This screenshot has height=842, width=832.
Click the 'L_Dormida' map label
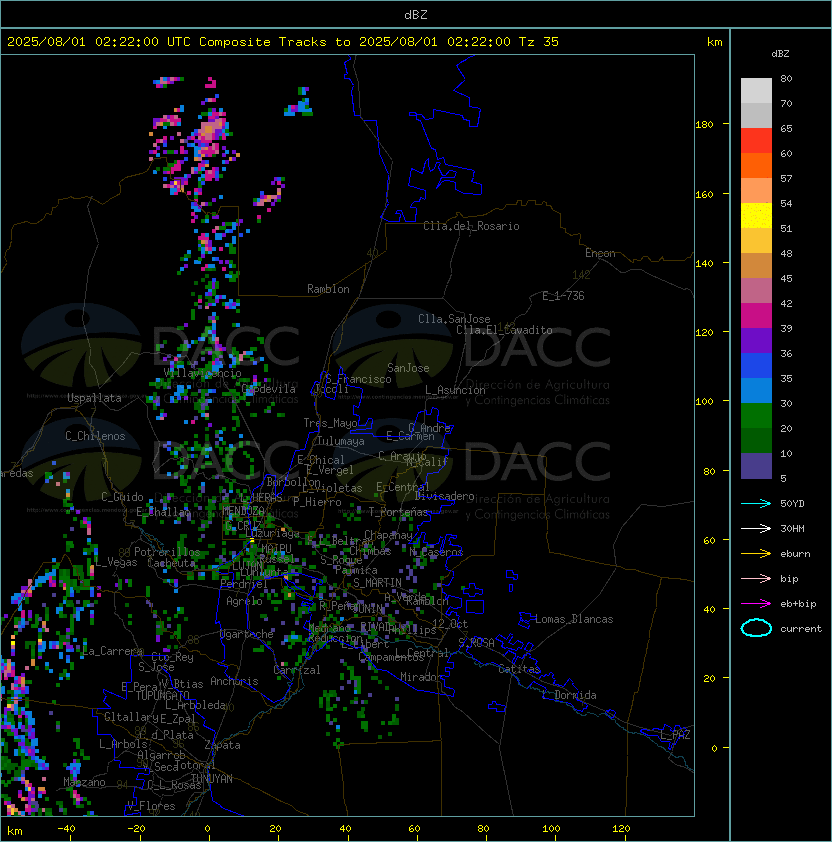(x=569, y=695)
